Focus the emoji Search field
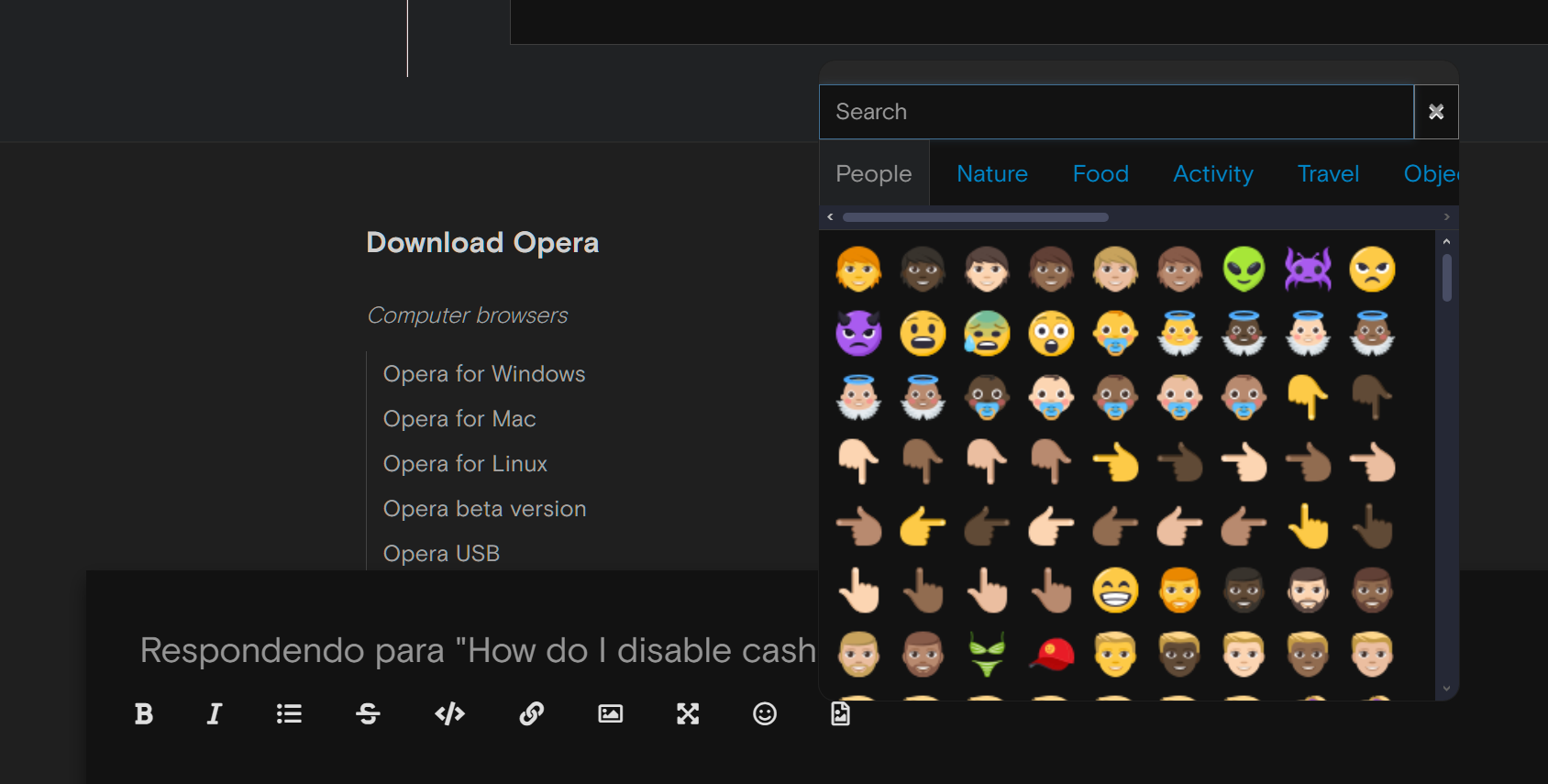The image size is (1548, 784). (1116, 112)
